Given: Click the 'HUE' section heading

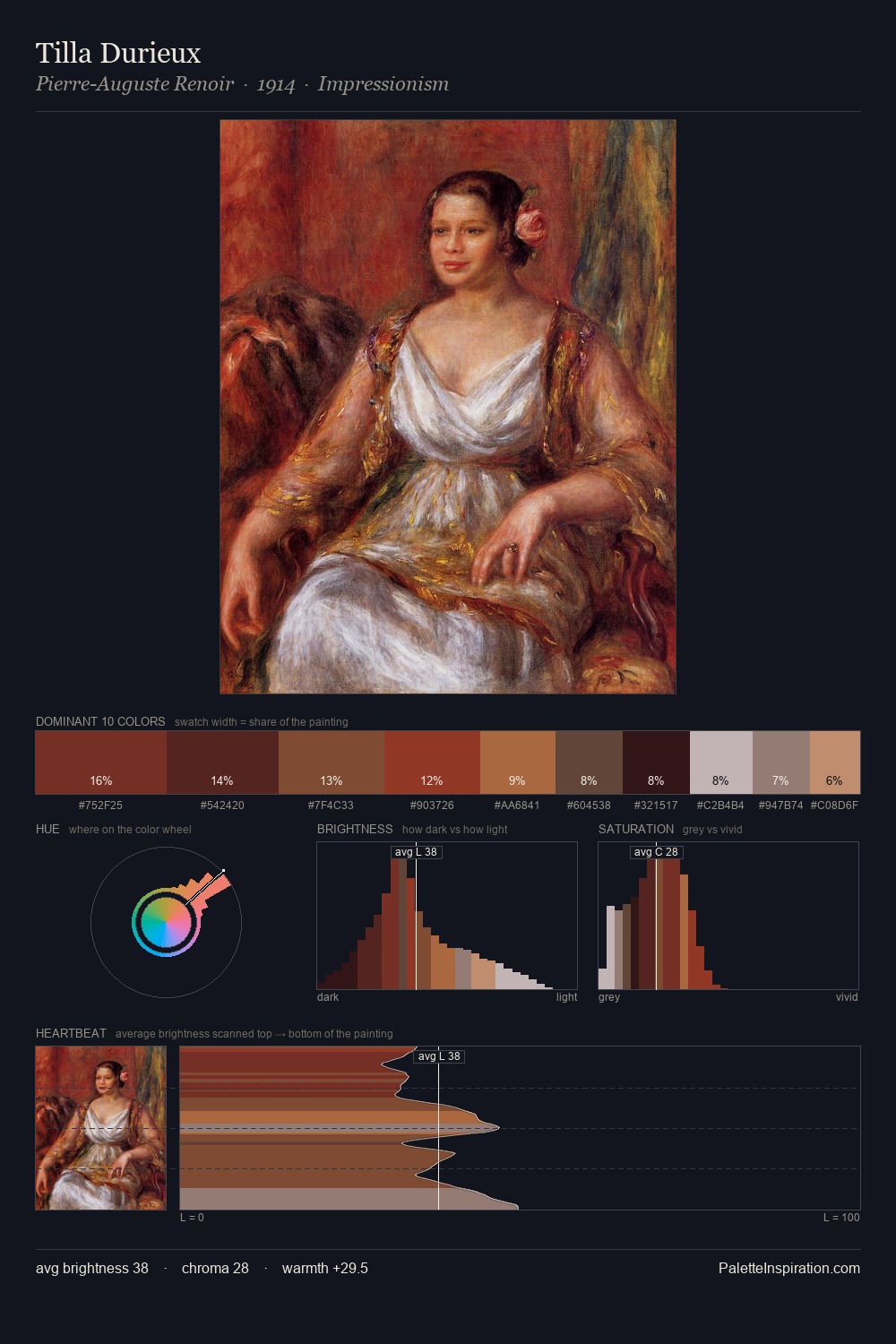Looking at the screenshot, I should [x=47, y=829].
